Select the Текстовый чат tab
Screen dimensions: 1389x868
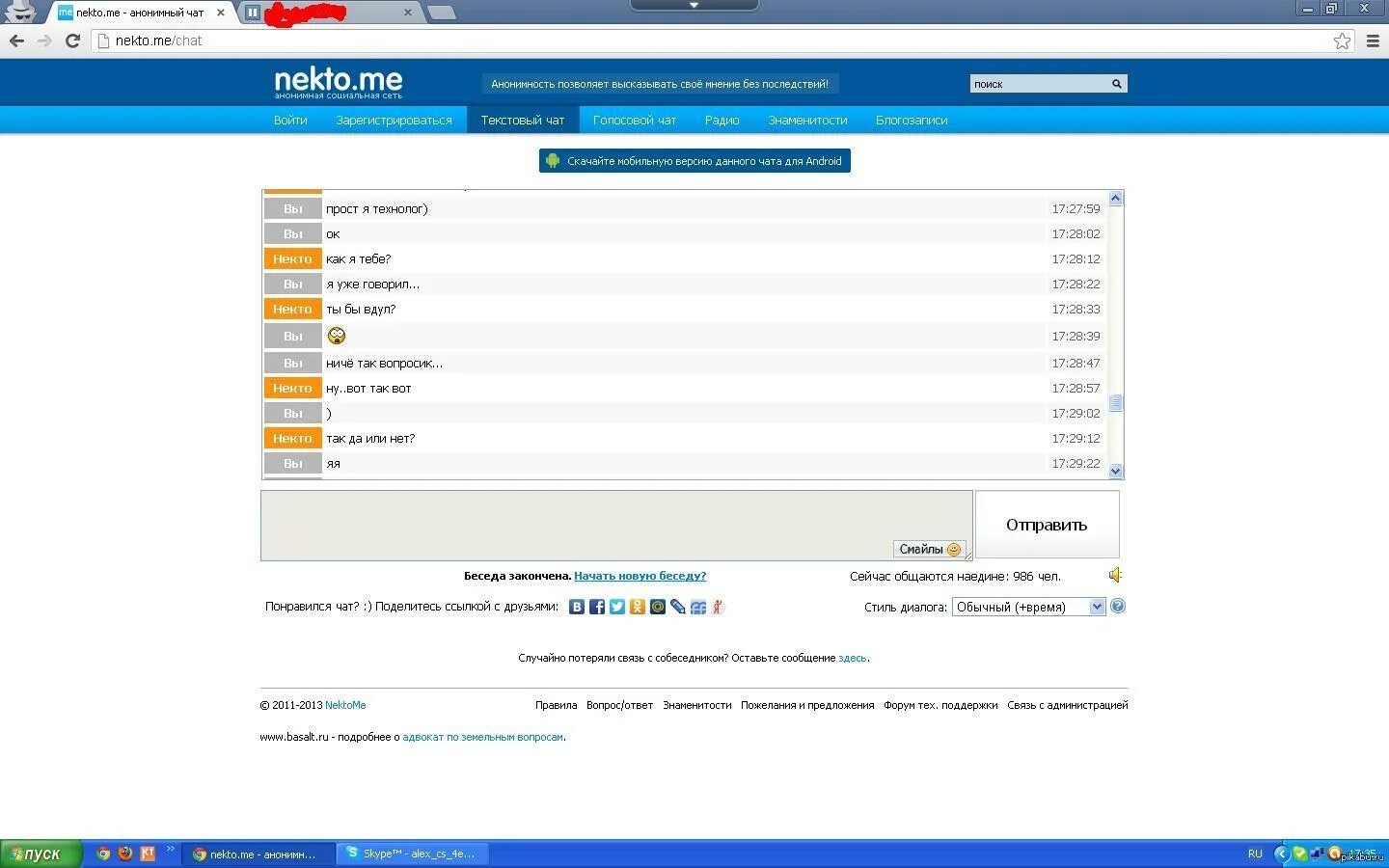tap(523, 120)
